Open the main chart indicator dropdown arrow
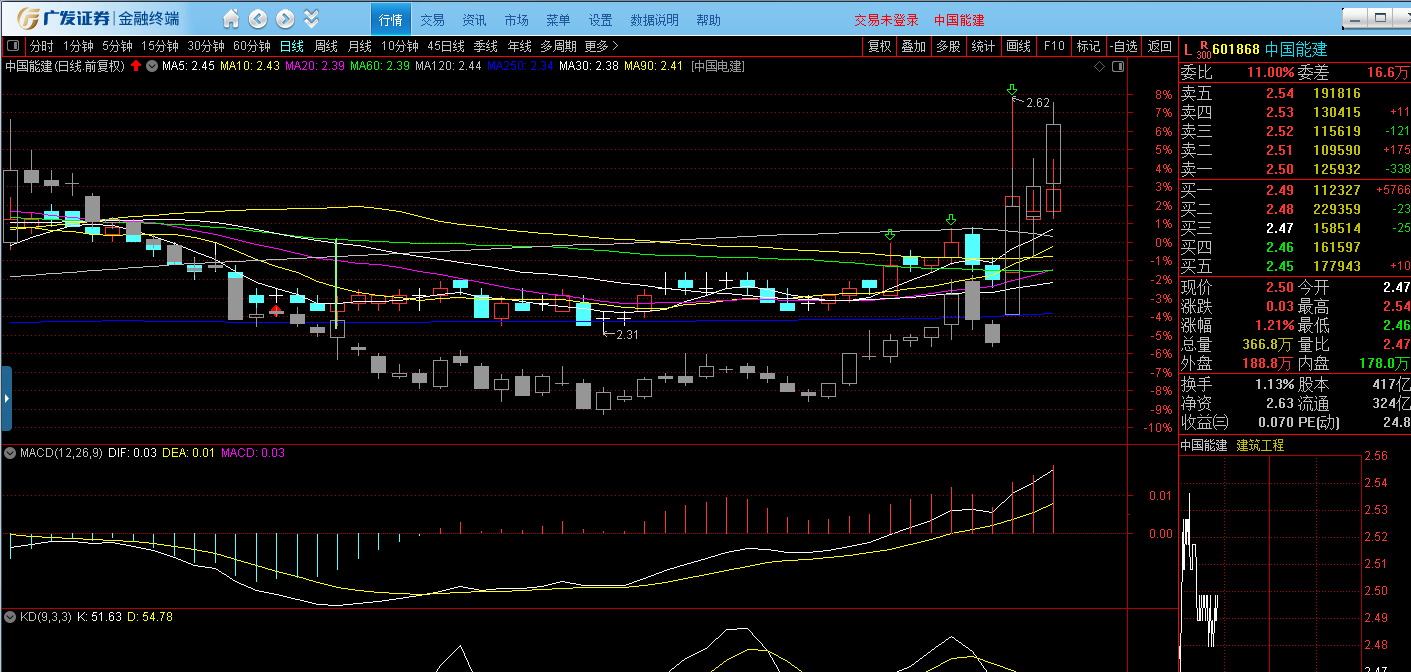The width and height of the screenshot is (1411, 672). [151, 67]
